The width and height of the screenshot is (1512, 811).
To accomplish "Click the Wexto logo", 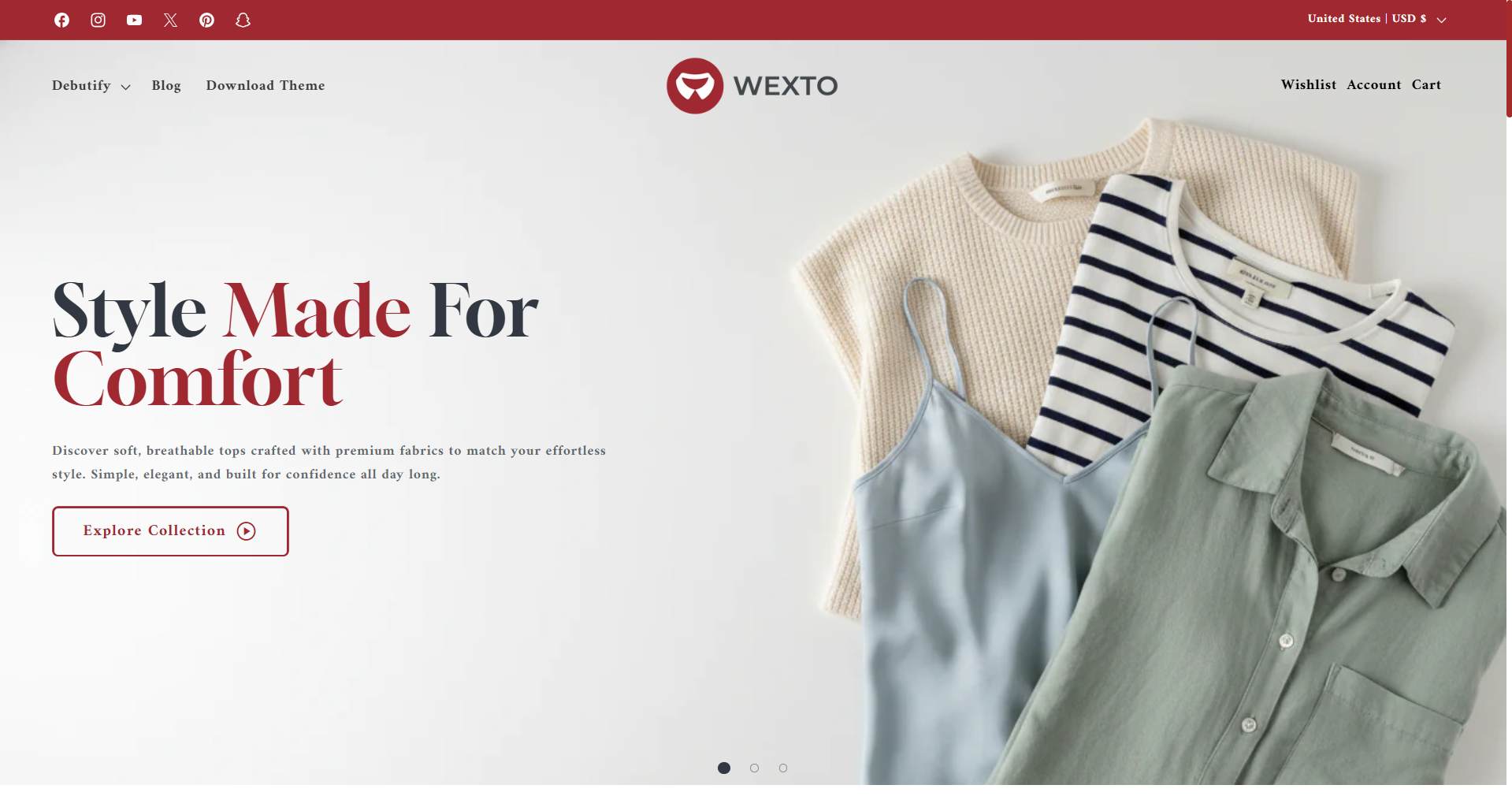I will [752, 85].
